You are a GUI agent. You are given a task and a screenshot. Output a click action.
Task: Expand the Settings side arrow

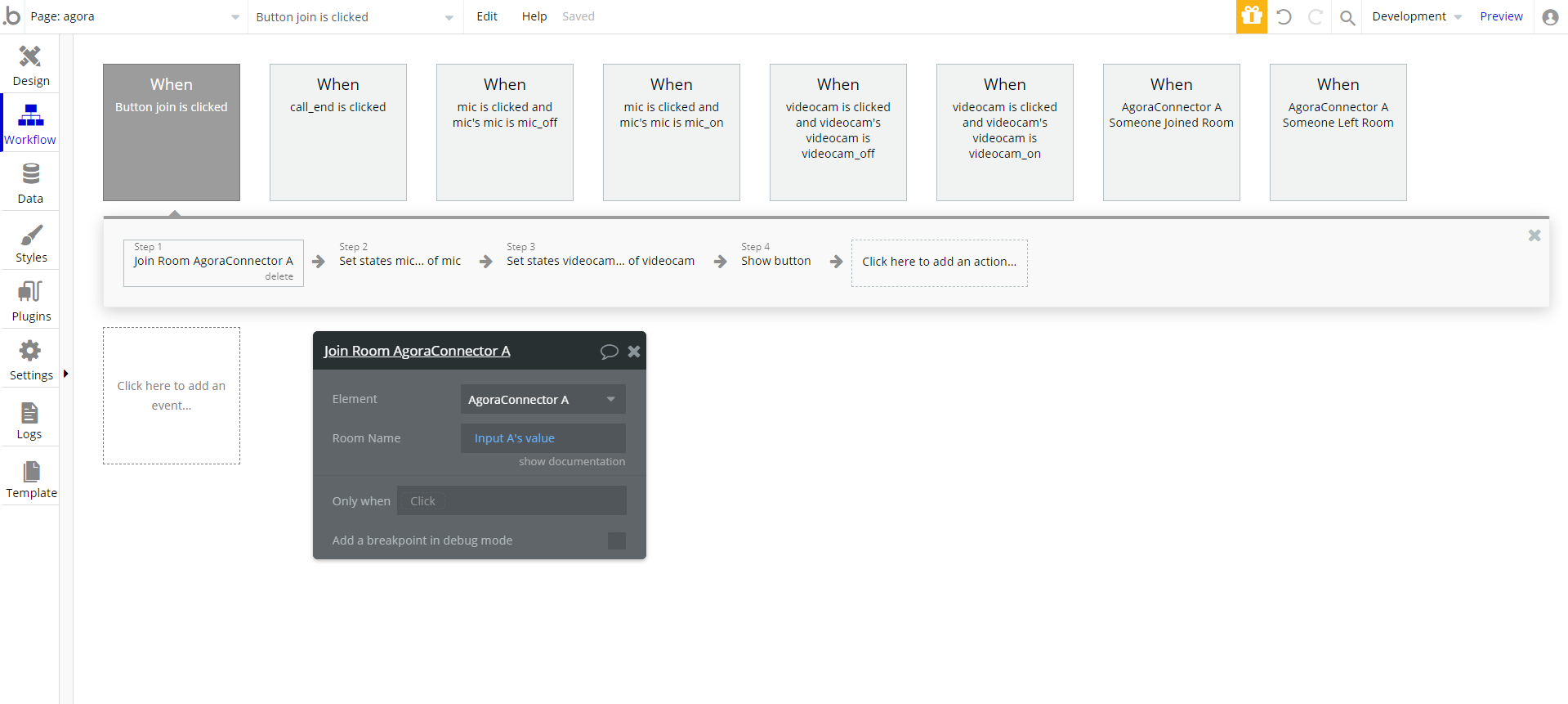click(x=65, y=374)
